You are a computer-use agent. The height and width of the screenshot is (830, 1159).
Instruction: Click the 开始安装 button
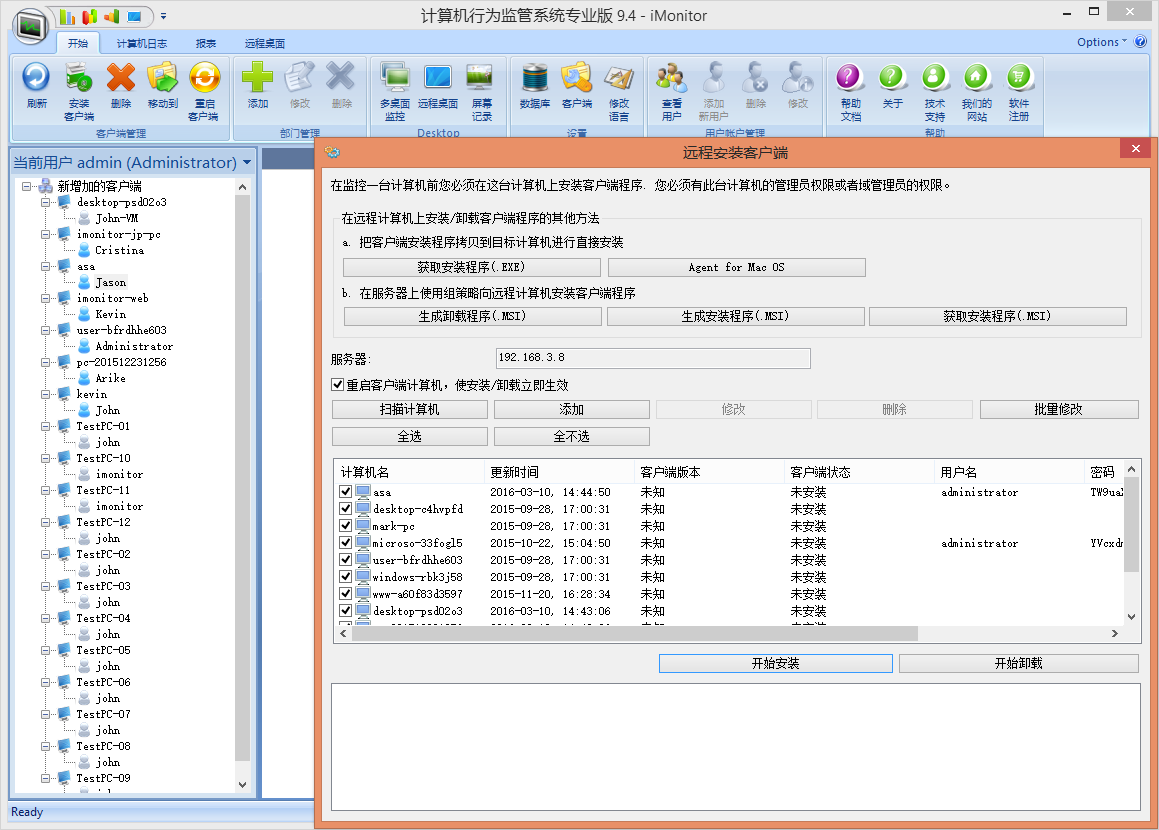point(775,663)
